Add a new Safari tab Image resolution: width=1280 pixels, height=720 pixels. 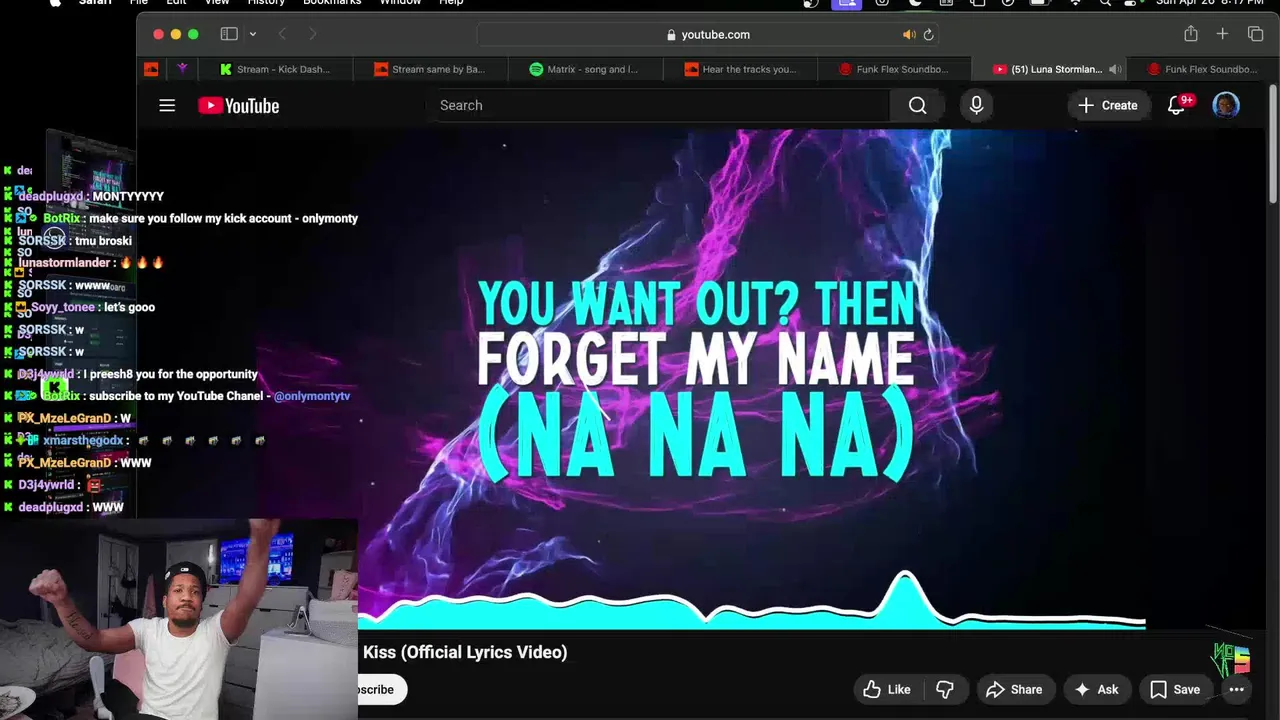tap(1222, 34)
